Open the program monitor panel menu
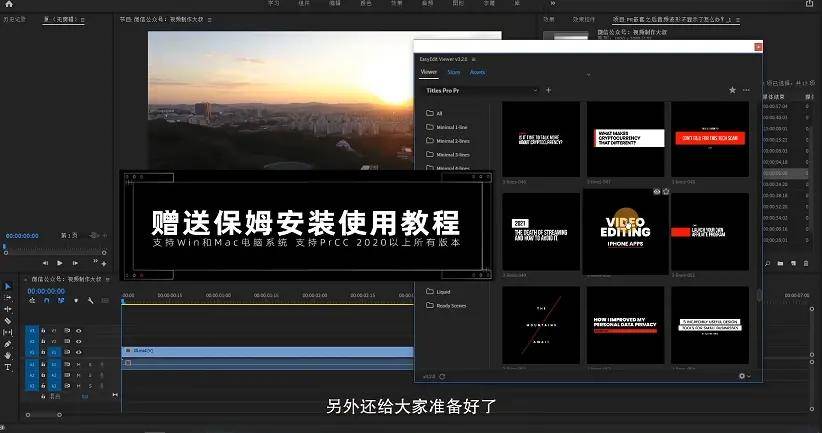Image resolution: width=822 pixels, height=433 pixels. tap(210, 19)
